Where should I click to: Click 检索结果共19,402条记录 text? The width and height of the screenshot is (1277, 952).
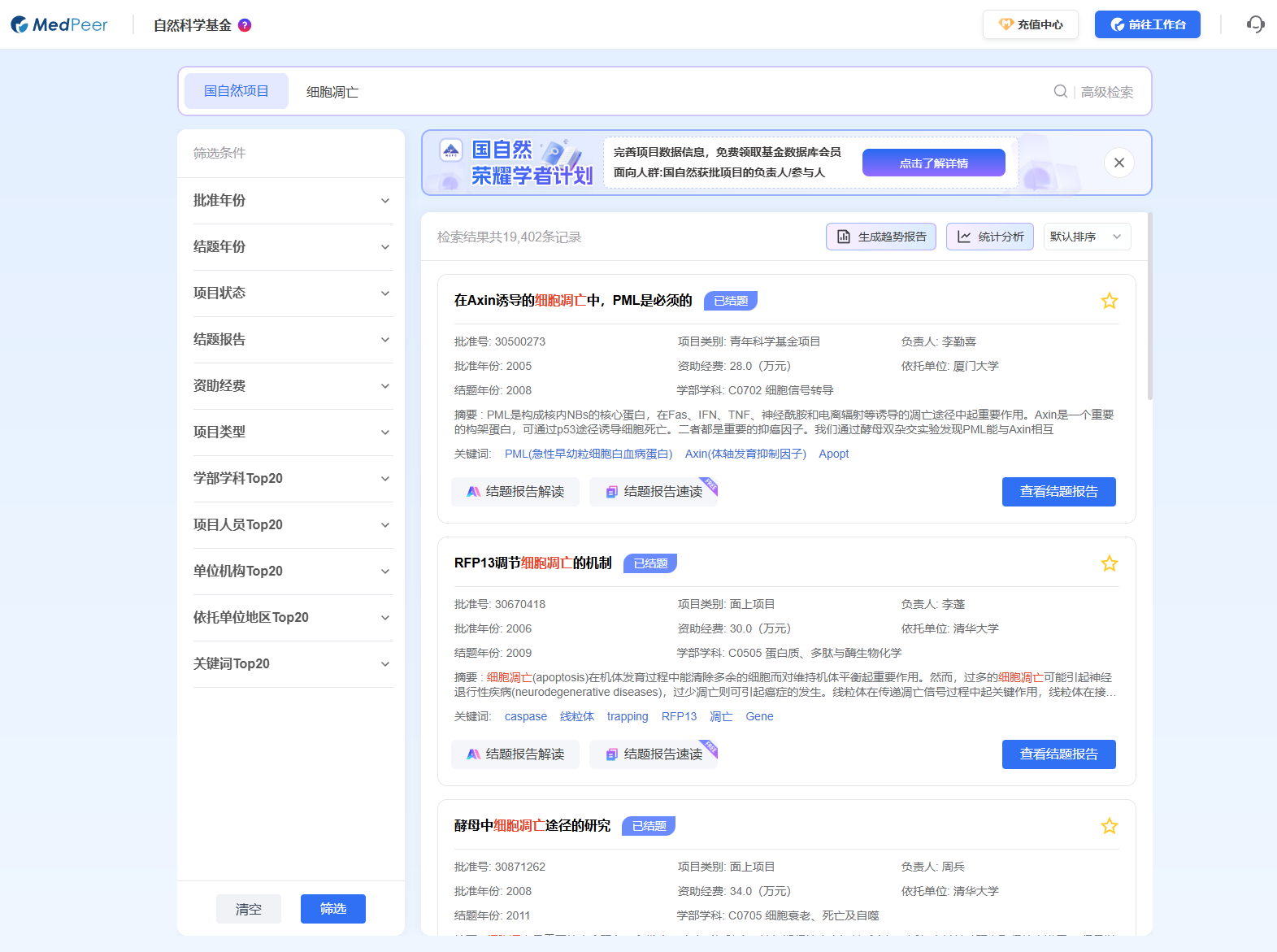(510, 237)
